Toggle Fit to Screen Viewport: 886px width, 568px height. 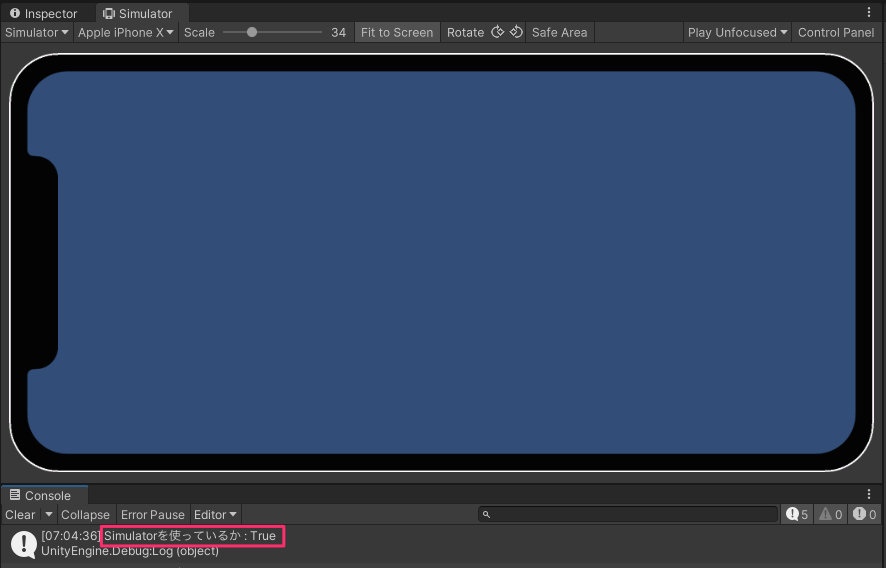click(397, 32)
